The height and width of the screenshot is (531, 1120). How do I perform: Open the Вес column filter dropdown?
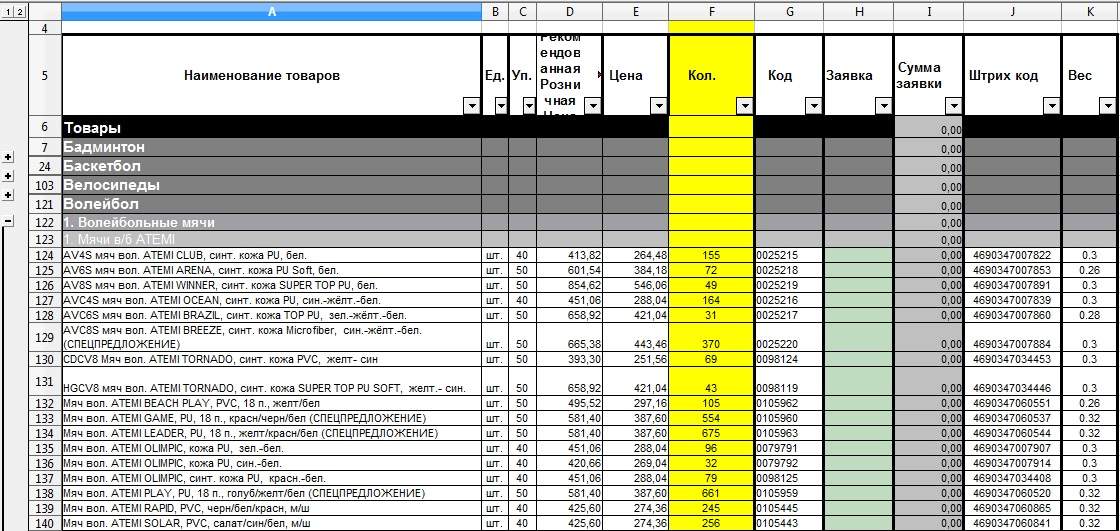pos(1109,106)
